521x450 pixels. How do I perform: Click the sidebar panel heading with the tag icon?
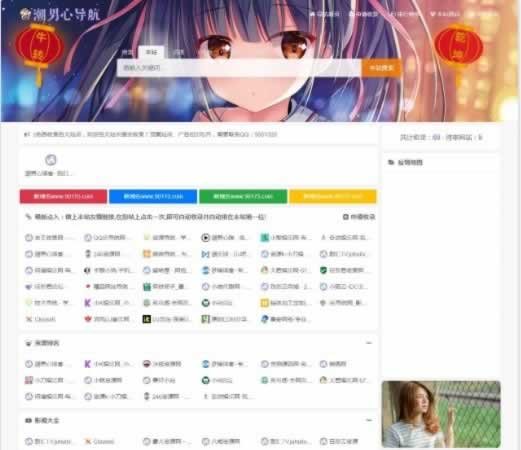click(x=405, y=163)
